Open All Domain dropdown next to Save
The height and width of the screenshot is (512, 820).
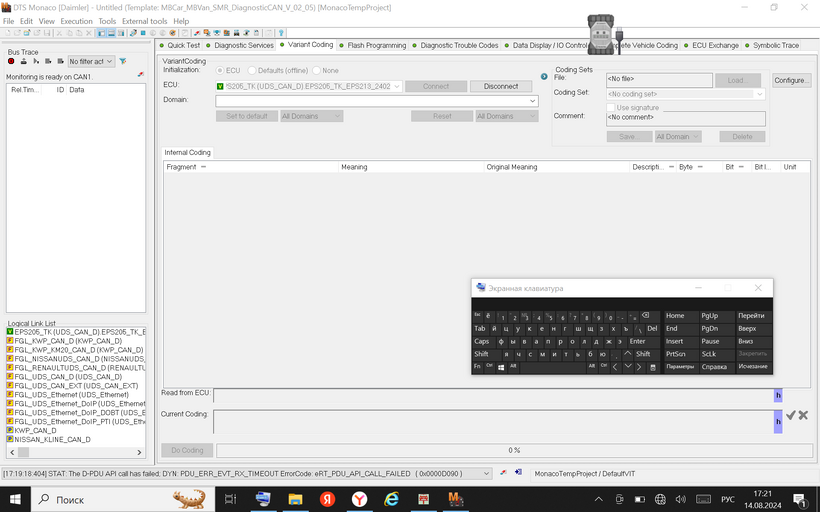click(678, 136)
